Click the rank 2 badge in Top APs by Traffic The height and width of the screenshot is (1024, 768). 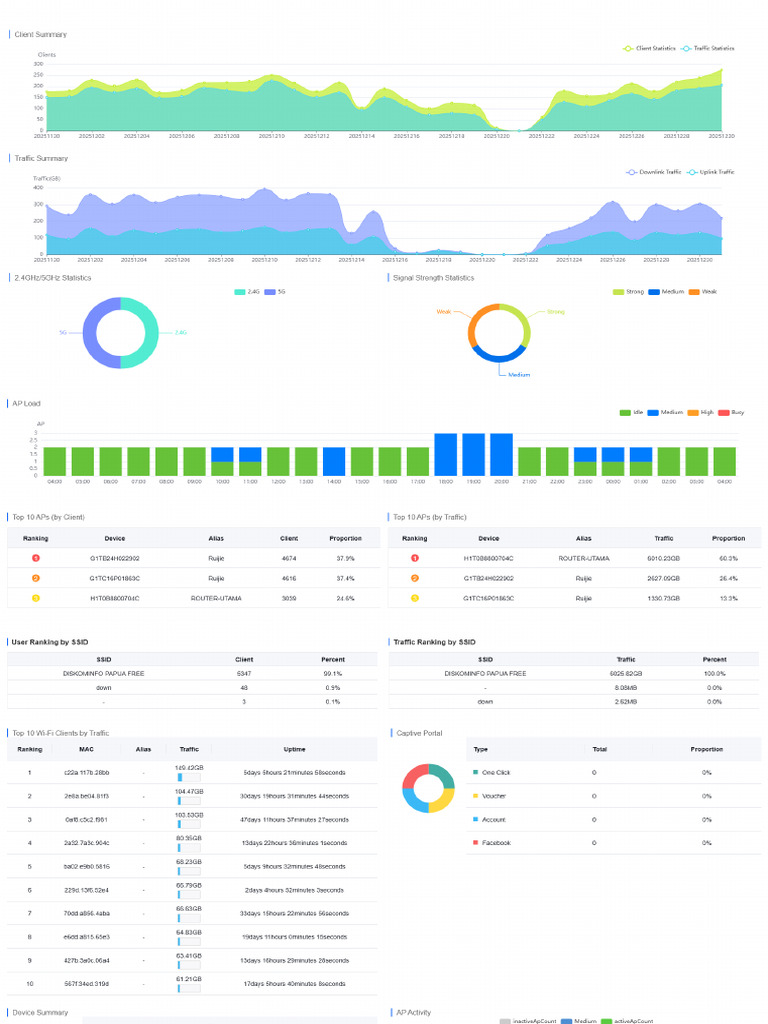(x=415, y=579)
